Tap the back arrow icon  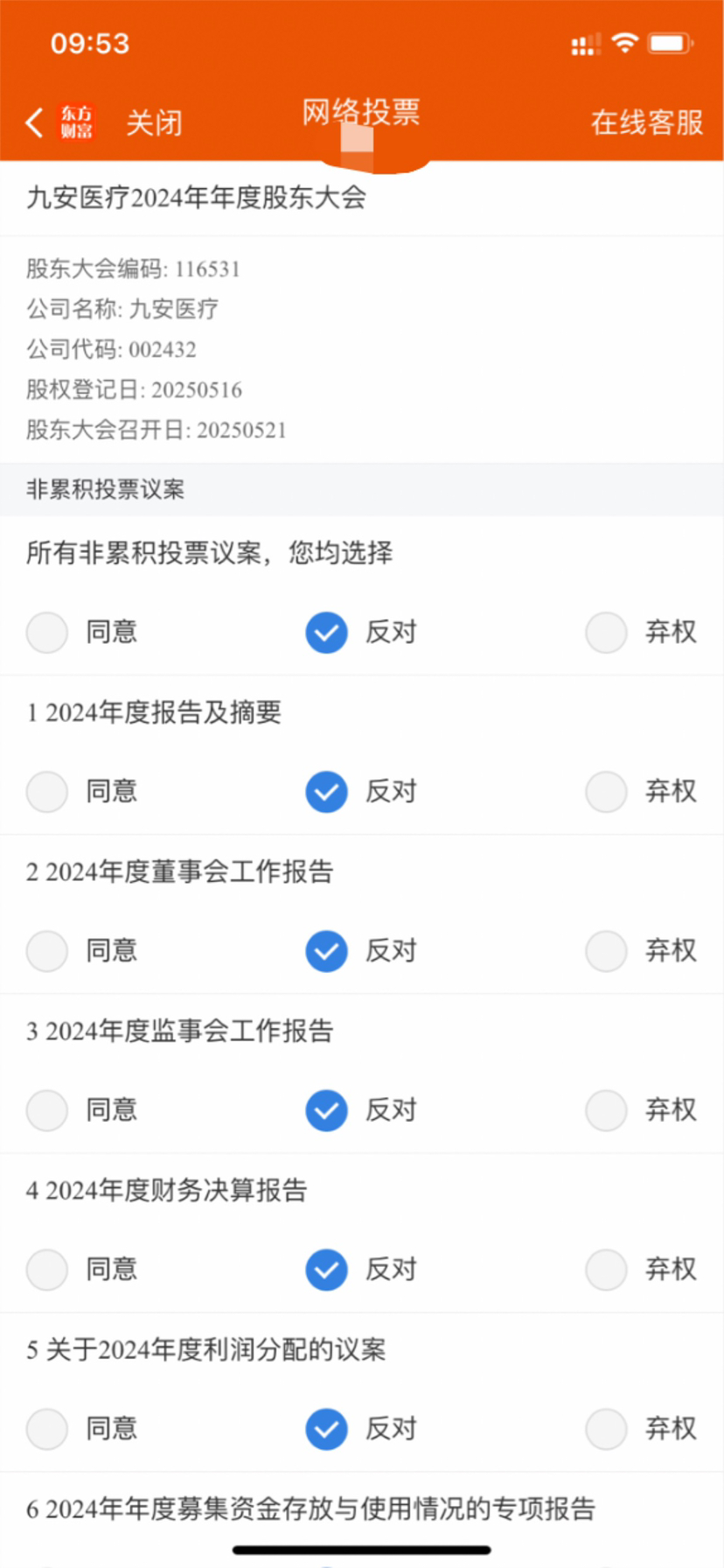(34, 122)
